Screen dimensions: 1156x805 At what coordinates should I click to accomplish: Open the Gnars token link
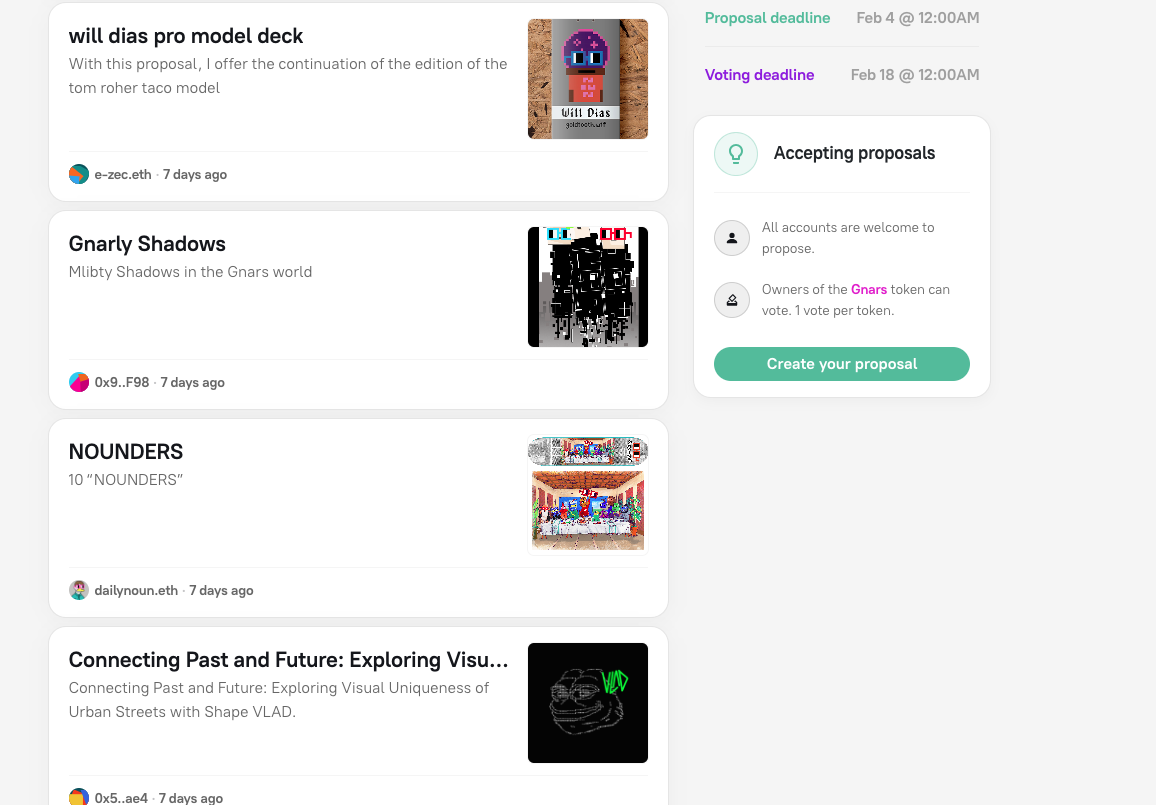(x=869, y=289)
